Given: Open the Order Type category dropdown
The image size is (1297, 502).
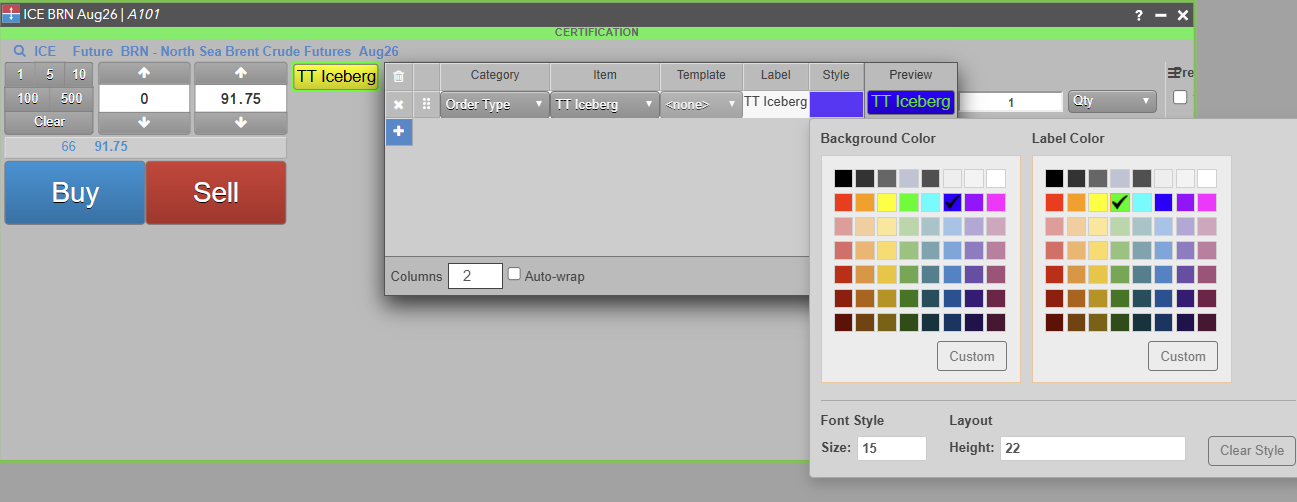Looking at the screenshot, I should (495, 104).
